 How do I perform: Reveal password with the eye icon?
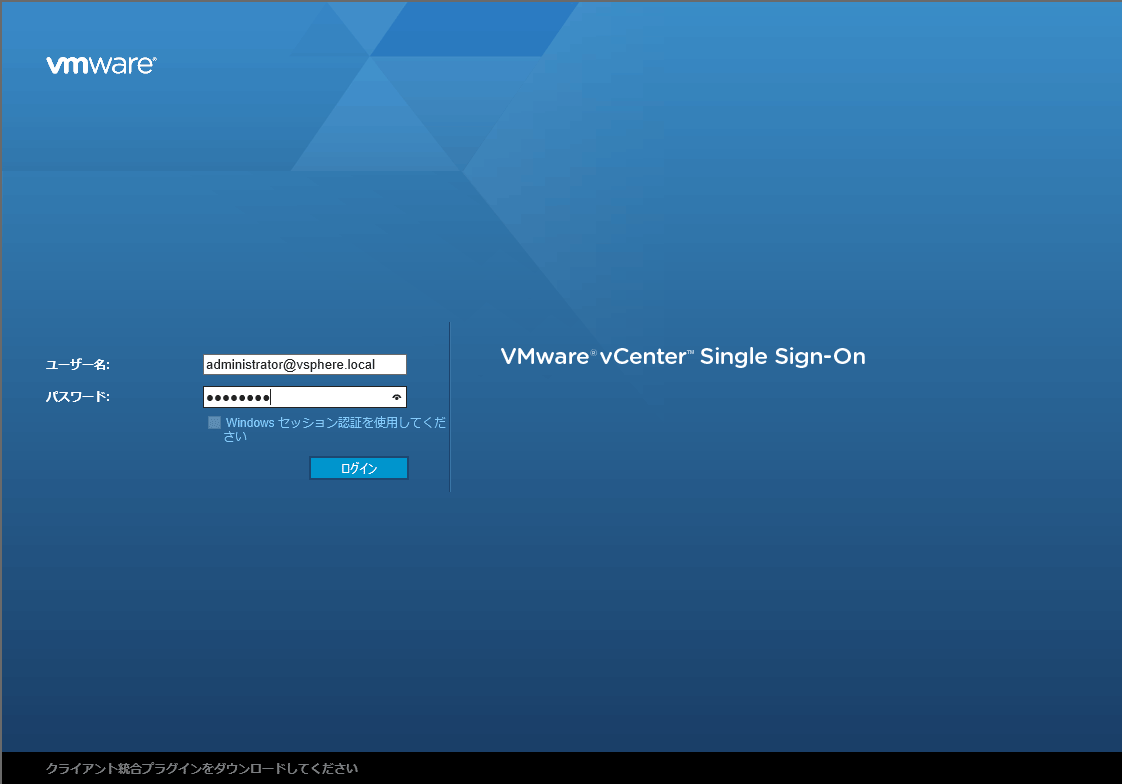point(396,397)
